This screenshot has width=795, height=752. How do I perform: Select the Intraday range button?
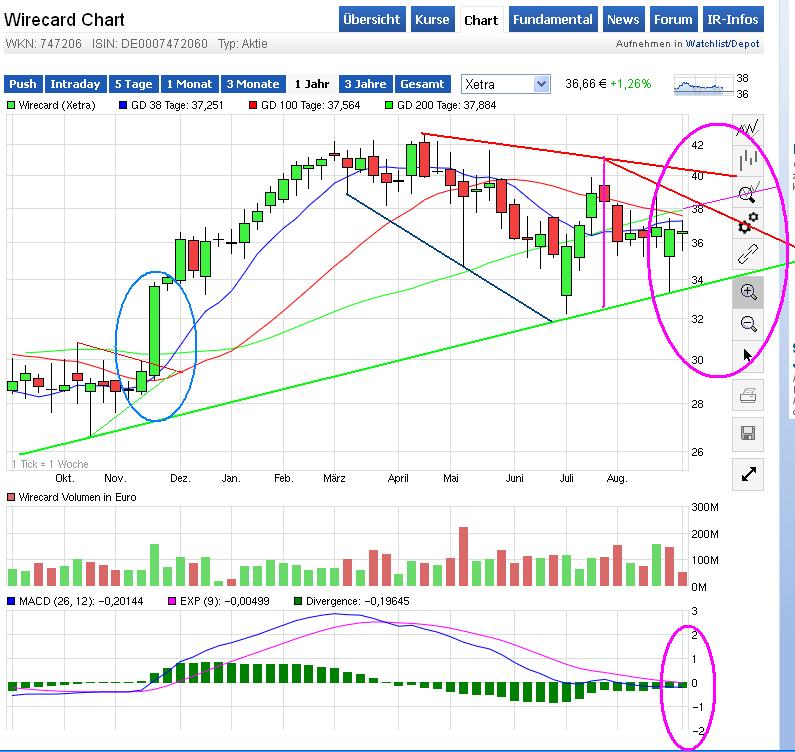(x=75, y=84)
